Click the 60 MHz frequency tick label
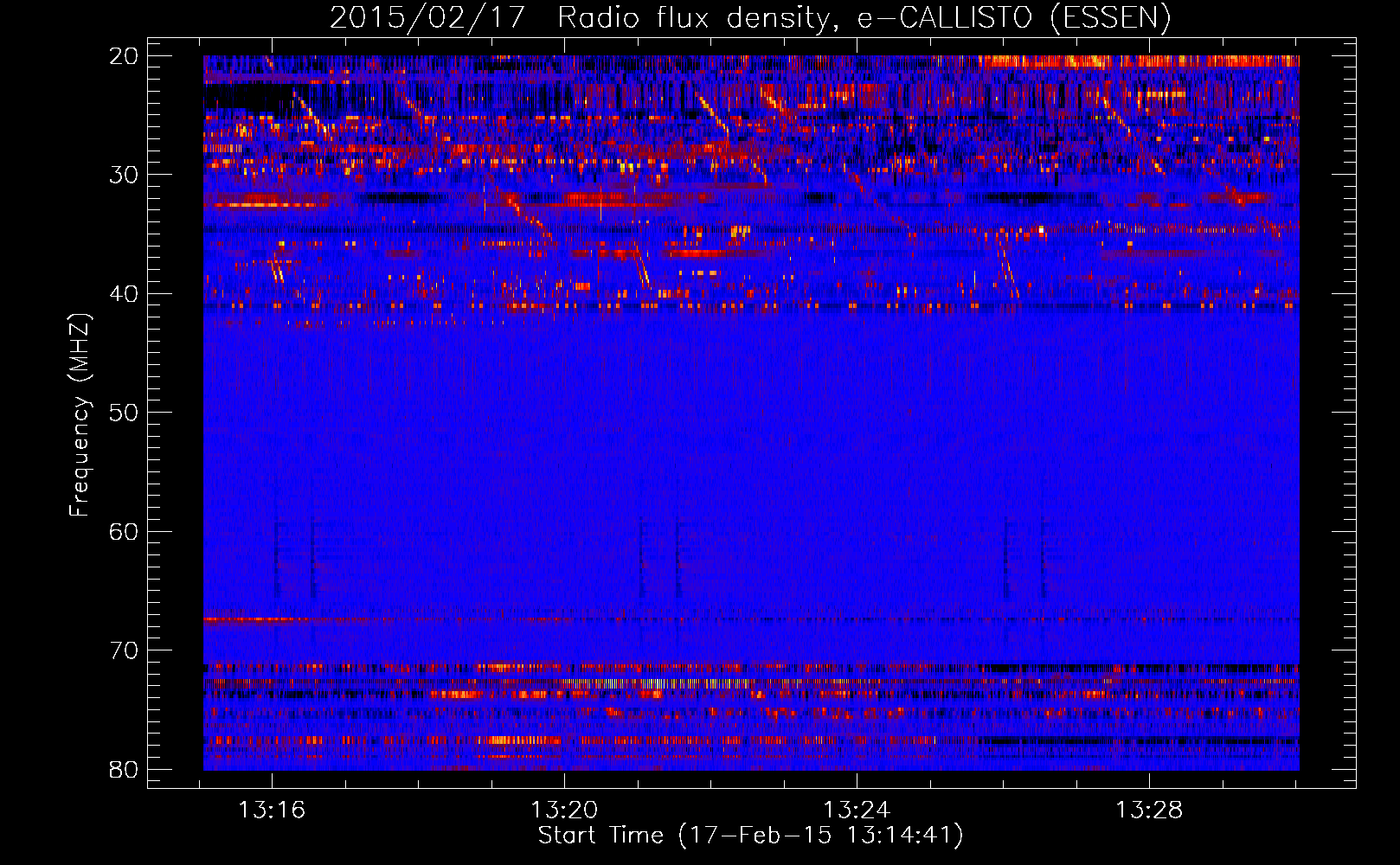 point(125,531)
